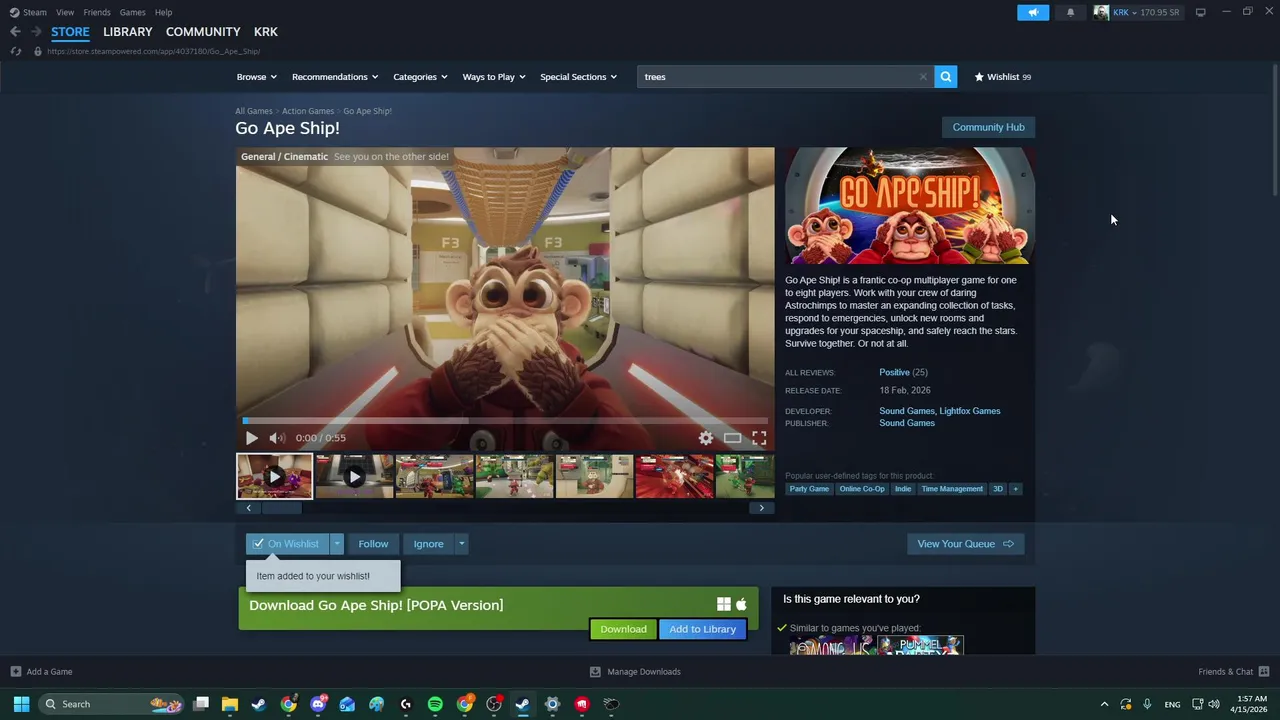Open the Recommendations dropdown
This screenshot has width=1280, height=720.
(335, 77)
